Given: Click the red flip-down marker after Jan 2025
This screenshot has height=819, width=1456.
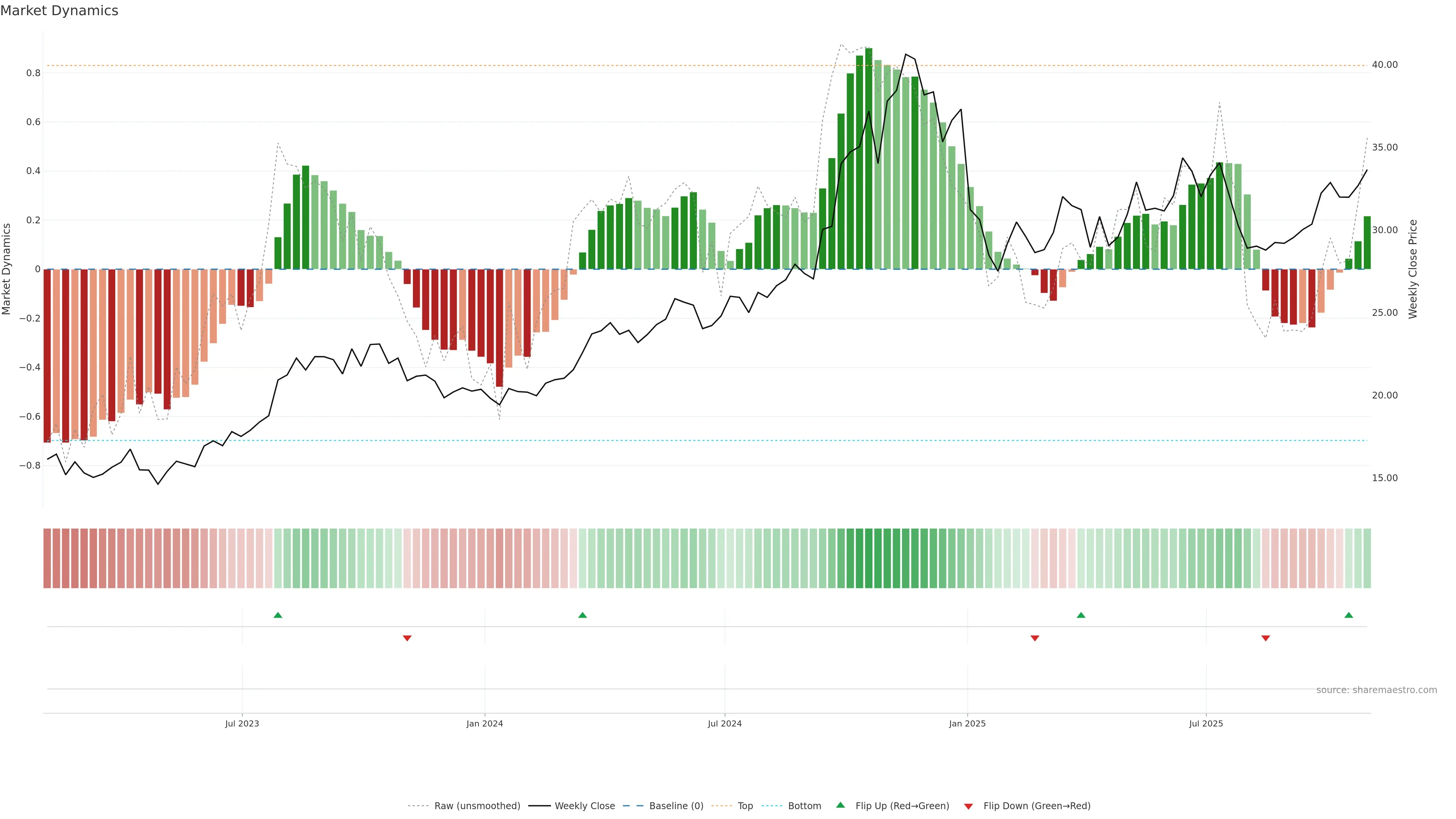Looking at the screenshot, I should (x=1034, y=638).
